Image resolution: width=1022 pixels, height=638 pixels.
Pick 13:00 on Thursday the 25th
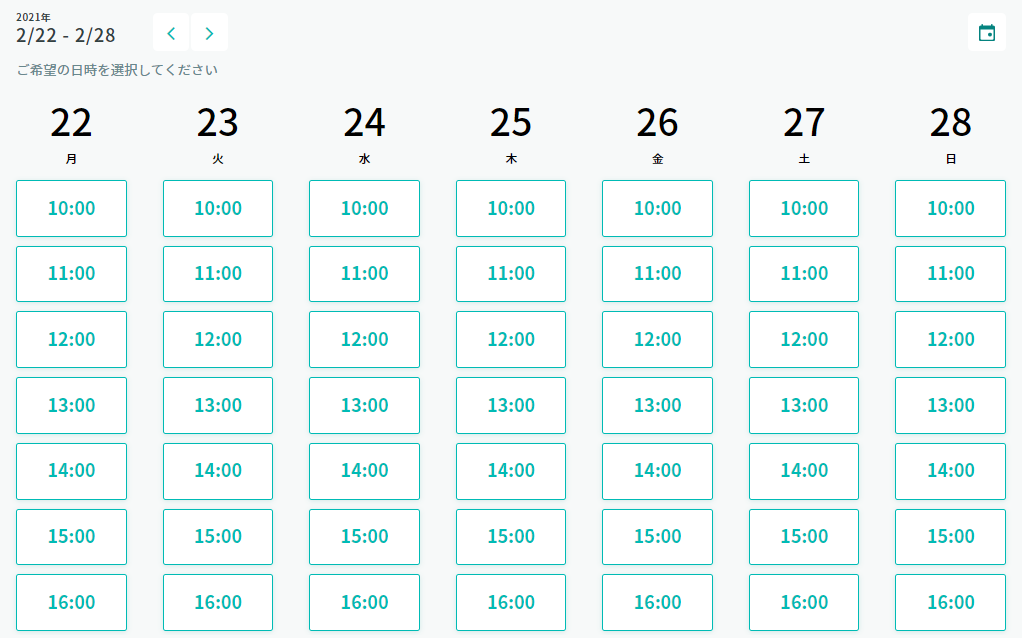point(511,405)
